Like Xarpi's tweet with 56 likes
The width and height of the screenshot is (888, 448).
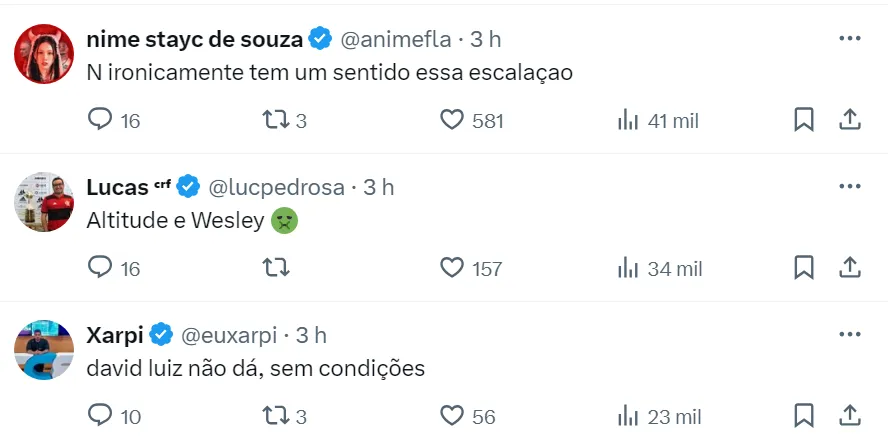453,414
